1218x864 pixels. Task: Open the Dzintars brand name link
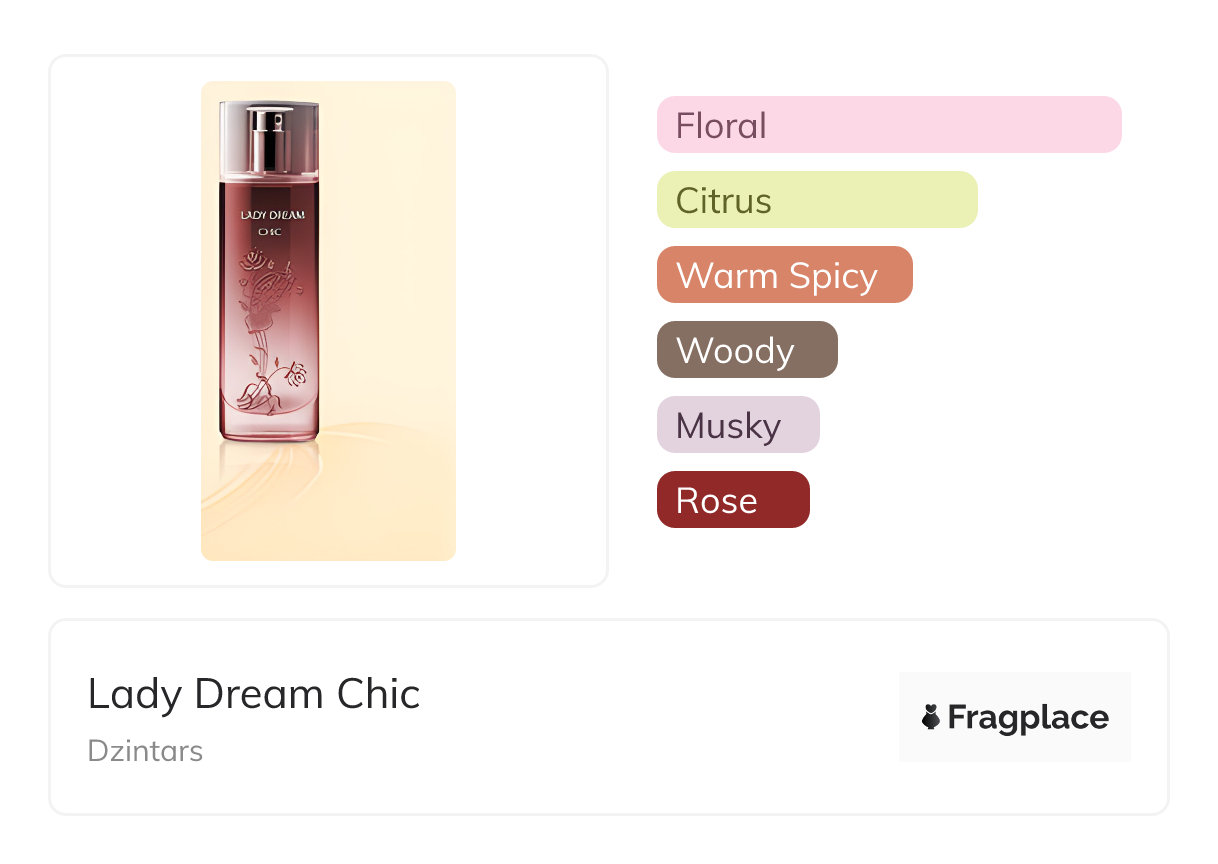tap(145, 750)
